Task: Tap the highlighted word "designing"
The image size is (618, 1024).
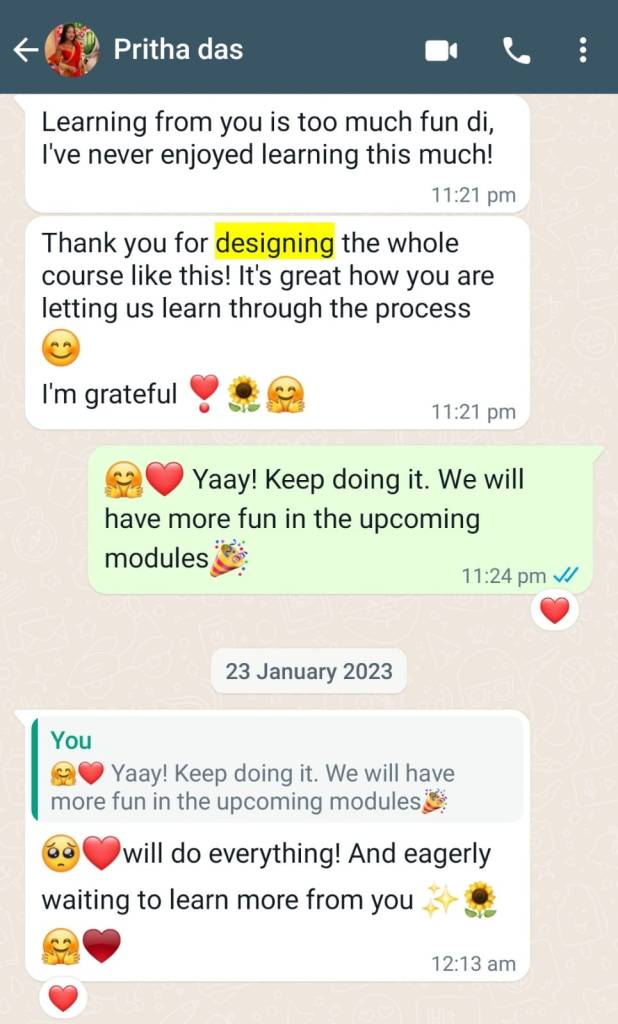Action: [x=275, y=243]
